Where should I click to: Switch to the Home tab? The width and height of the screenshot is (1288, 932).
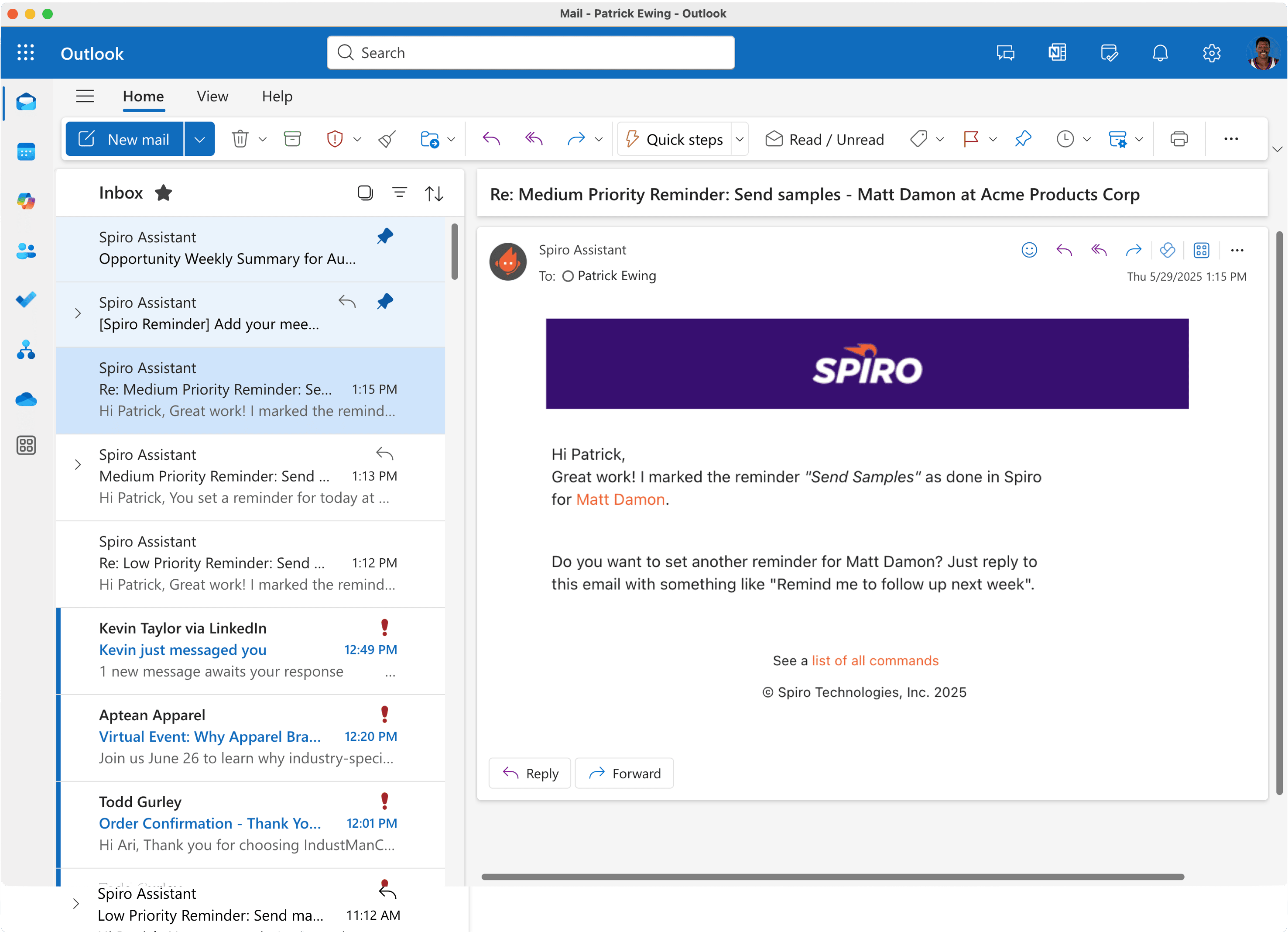coord(143,96)
